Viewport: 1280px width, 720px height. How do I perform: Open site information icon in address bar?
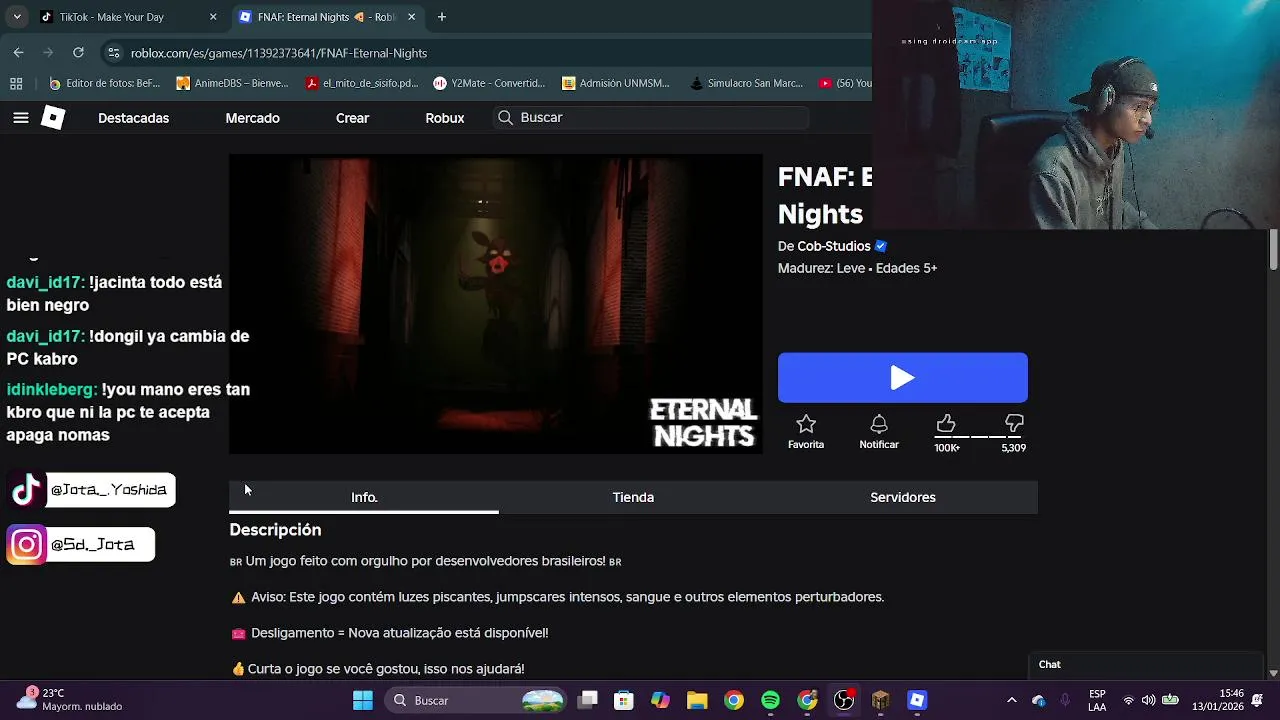[x=114, y=53]
